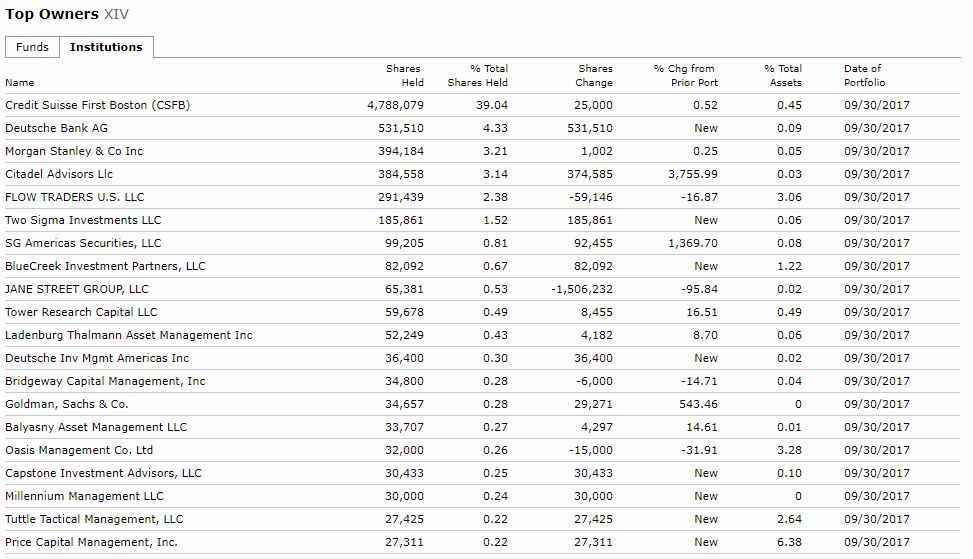The width and height of the screenshot is (973, 559).
Task: Select the Institutions tab
Action: [106, 47]
